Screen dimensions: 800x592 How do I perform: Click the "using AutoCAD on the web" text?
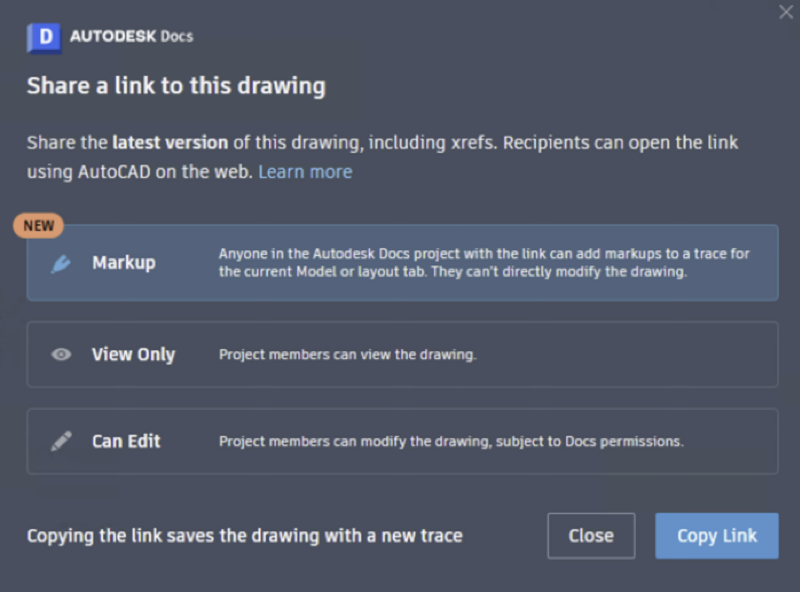(139, 172)
